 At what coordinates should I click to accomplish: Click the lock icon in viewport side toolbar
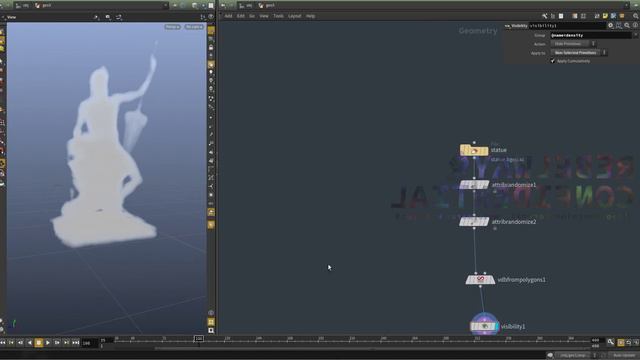point(211,48)
